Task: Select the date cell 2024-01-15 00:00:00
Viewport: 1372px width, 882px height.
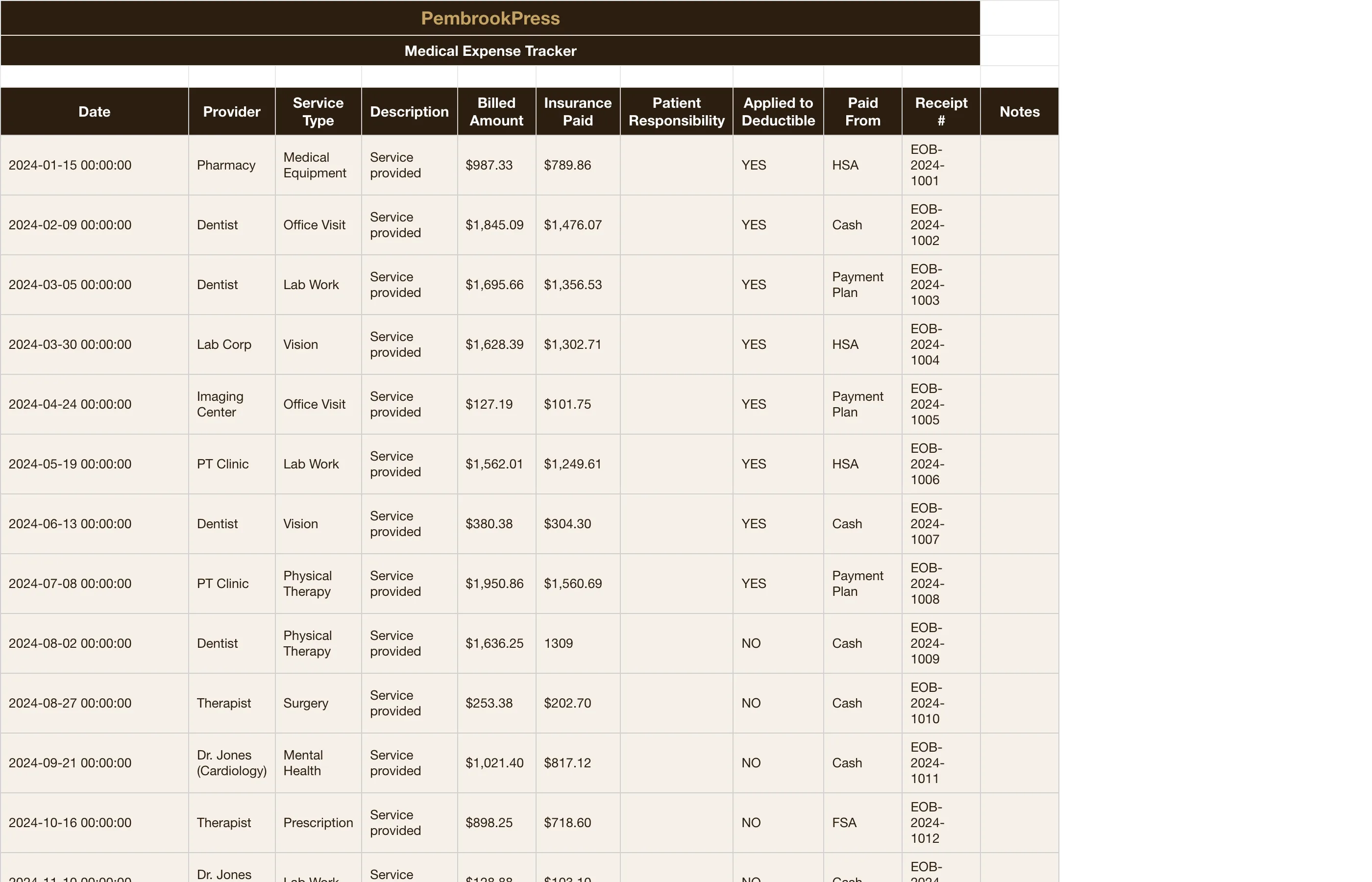Action: pyautogui.click(x=95, y=165)
